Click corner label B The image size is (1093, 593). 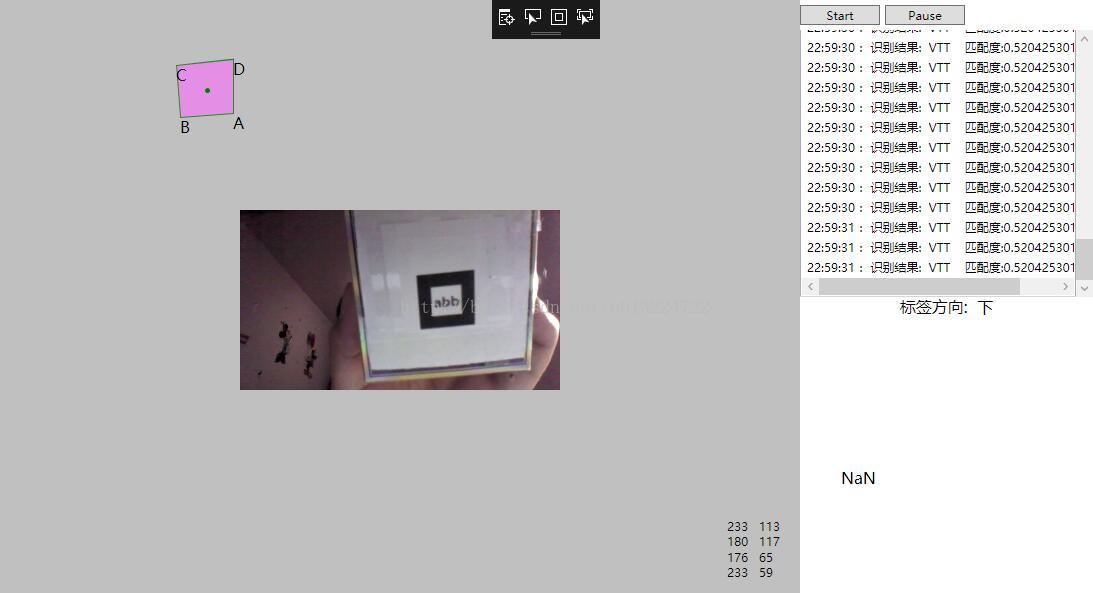pos(185,128)
